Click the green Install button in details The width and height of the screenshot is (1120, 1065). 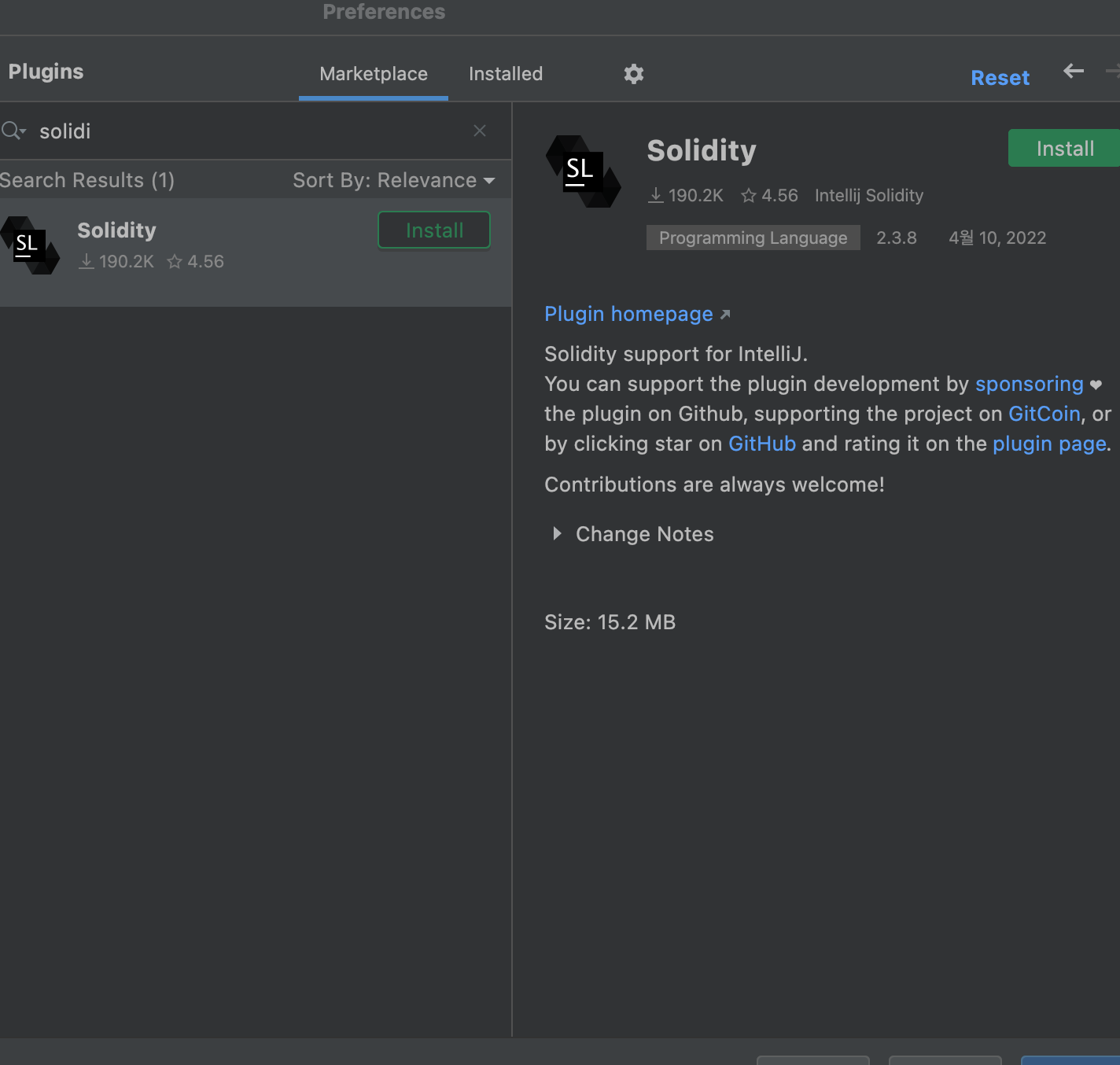[1064, 148]
